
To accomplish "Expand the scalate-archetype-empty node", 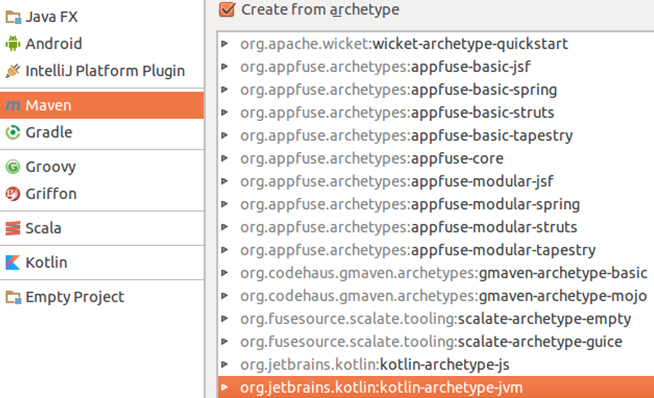I will (x=224, y=319).
